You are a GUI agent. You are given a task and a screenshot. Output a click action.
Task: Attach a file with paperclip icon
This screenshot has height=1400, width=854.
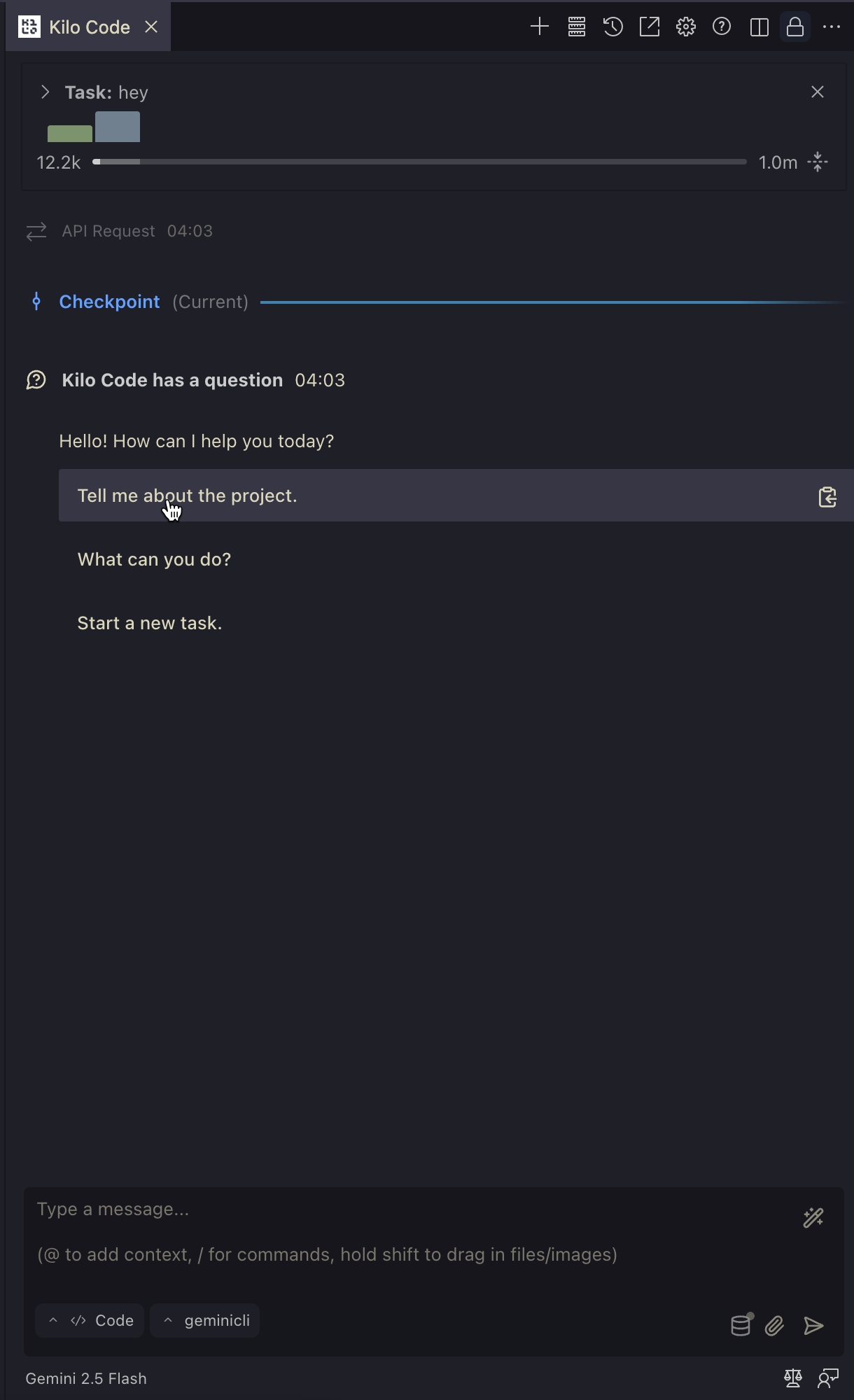click(x=774, y=1325)
